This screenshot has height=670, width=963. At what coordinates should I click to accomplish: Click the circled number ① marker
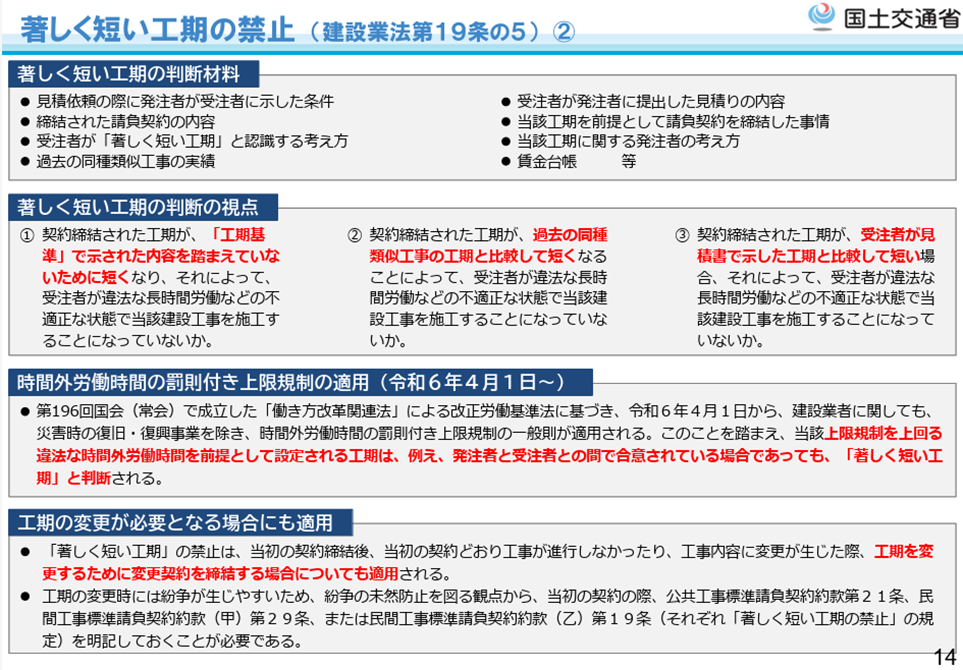(27, 235)
